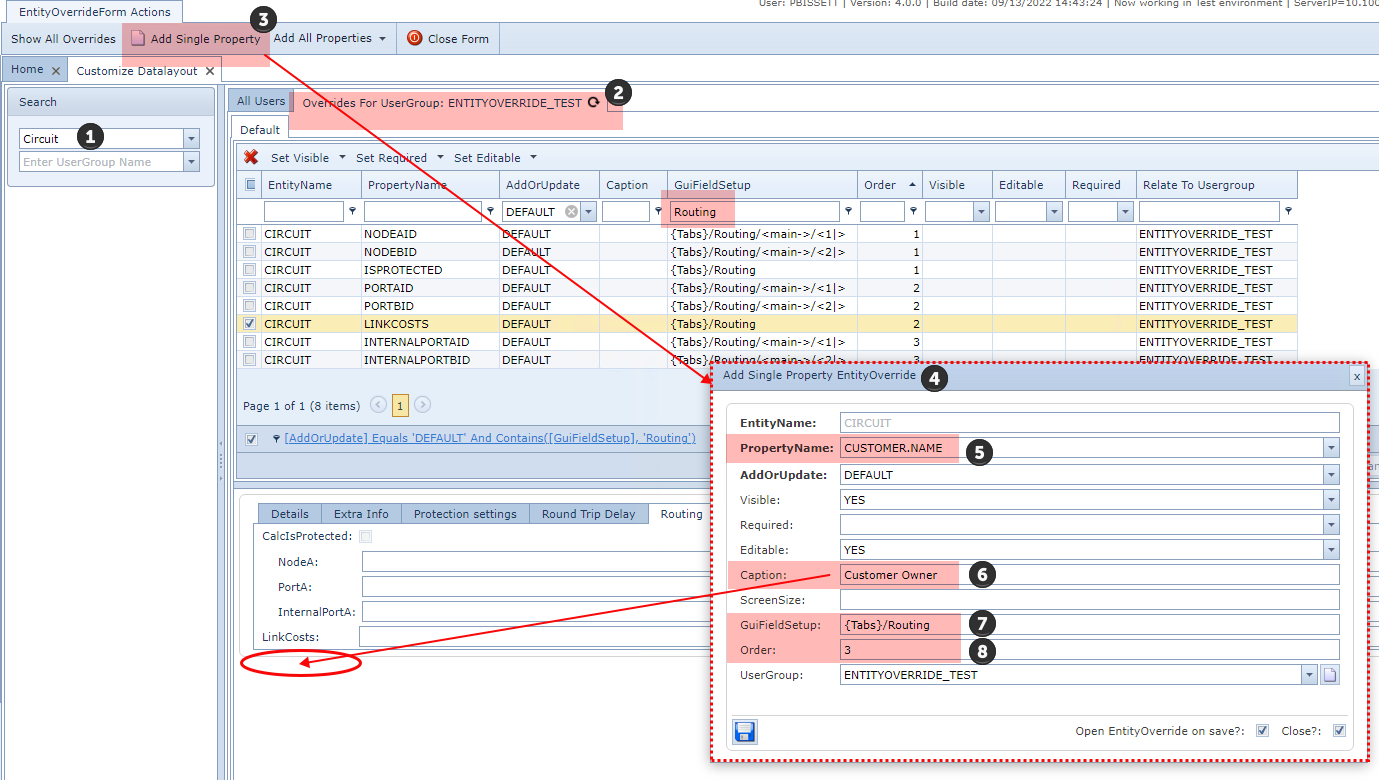This screenshot has width=1379, height=780.
Task: Click the red X delete icon
Action: (251, 157)
